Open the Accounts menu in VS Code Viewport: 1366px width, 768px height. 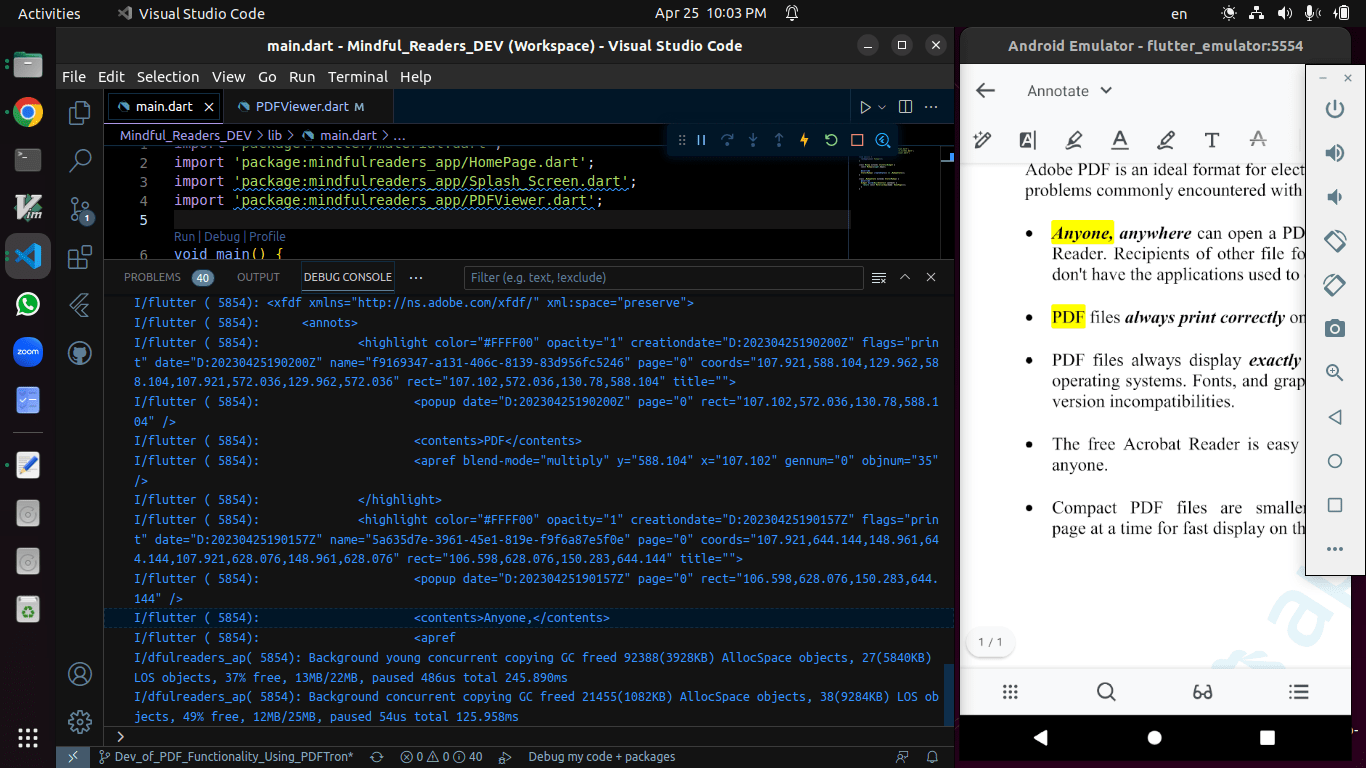[x=80, y=674]
